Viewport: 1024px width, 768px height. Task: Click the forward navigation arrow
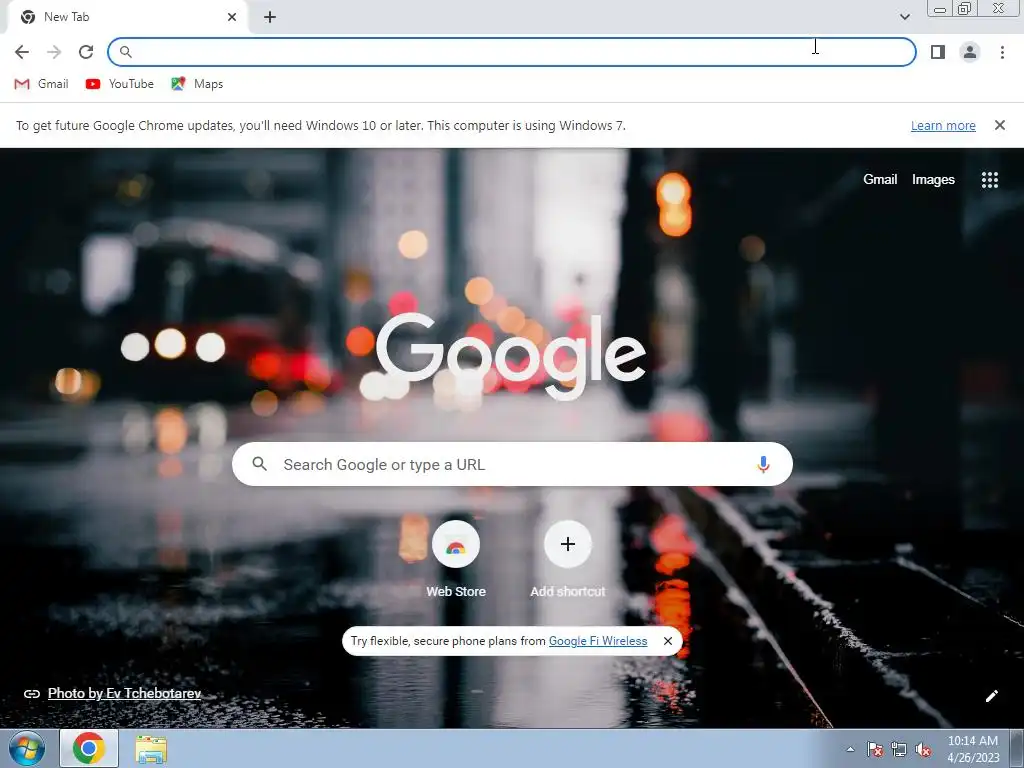tap(54, 52)
